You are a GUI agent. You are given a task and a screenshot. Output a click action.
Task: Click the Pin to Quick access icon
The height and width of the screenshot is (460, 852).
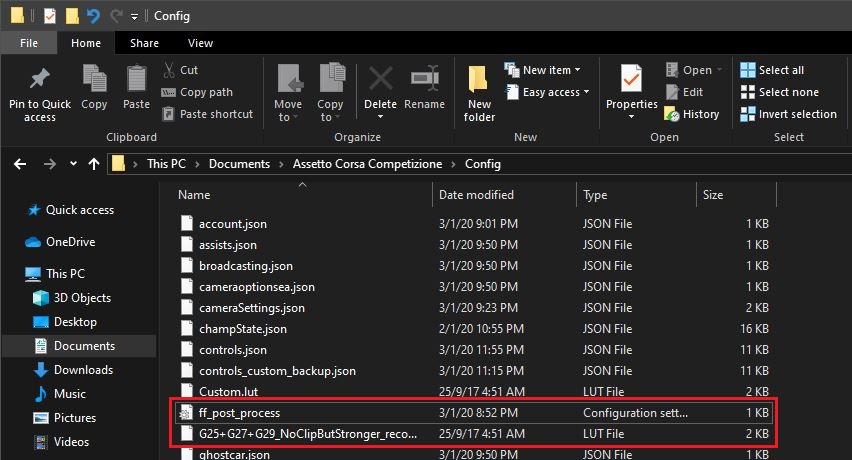[40, 80]
